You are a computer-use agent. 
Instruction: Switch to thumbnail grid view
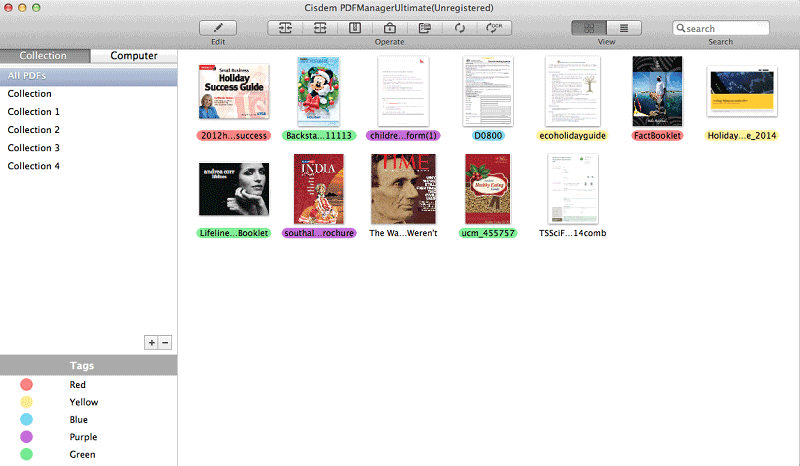589,28
